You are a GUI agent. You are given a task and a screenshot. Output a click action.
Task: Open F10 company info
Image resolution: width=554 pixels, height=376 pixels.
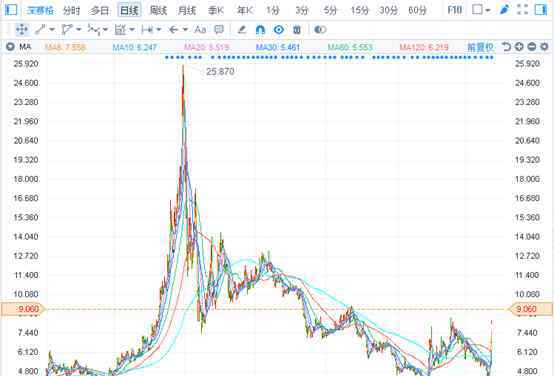[x=454, y=10]
